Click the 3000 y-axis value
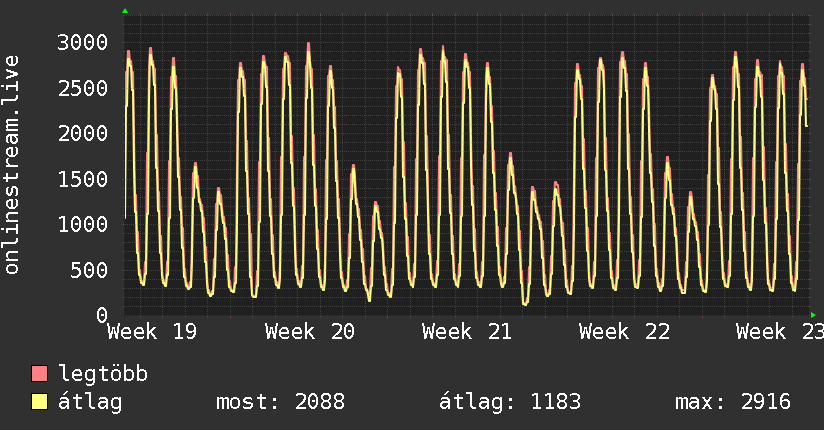 [x=83, y=43]
